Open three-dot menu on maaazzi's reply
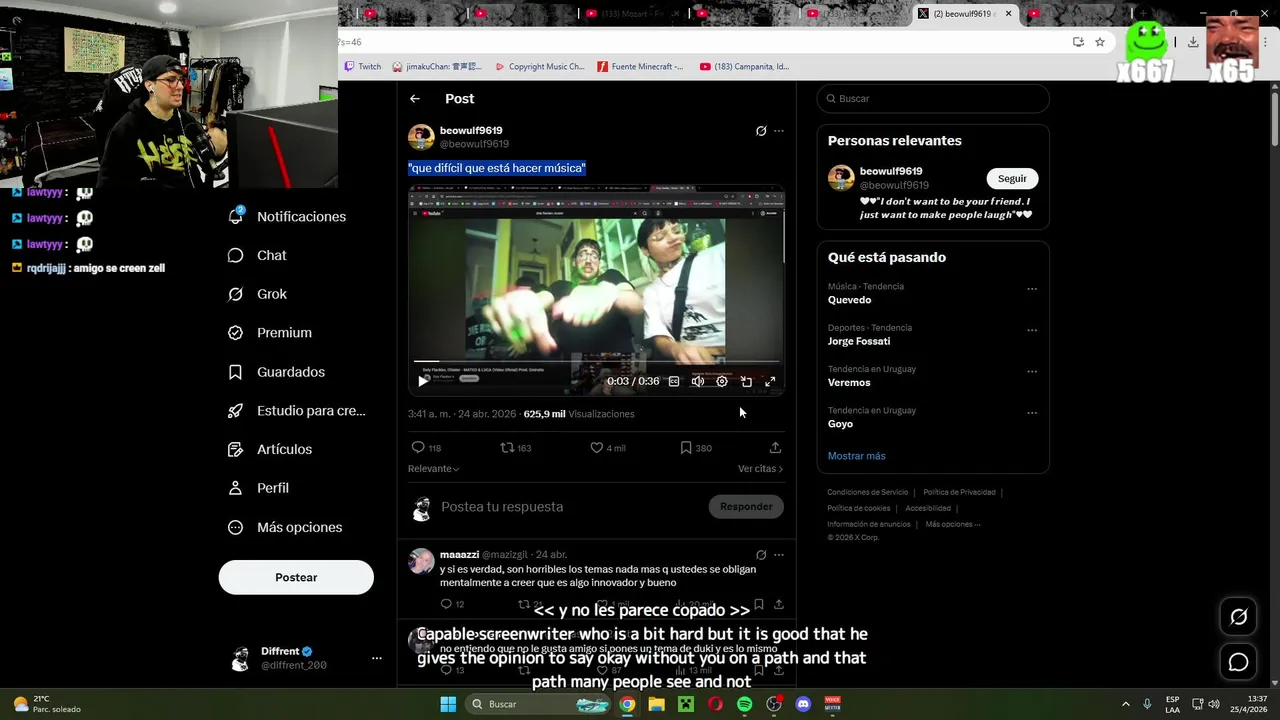 (779, 555)
